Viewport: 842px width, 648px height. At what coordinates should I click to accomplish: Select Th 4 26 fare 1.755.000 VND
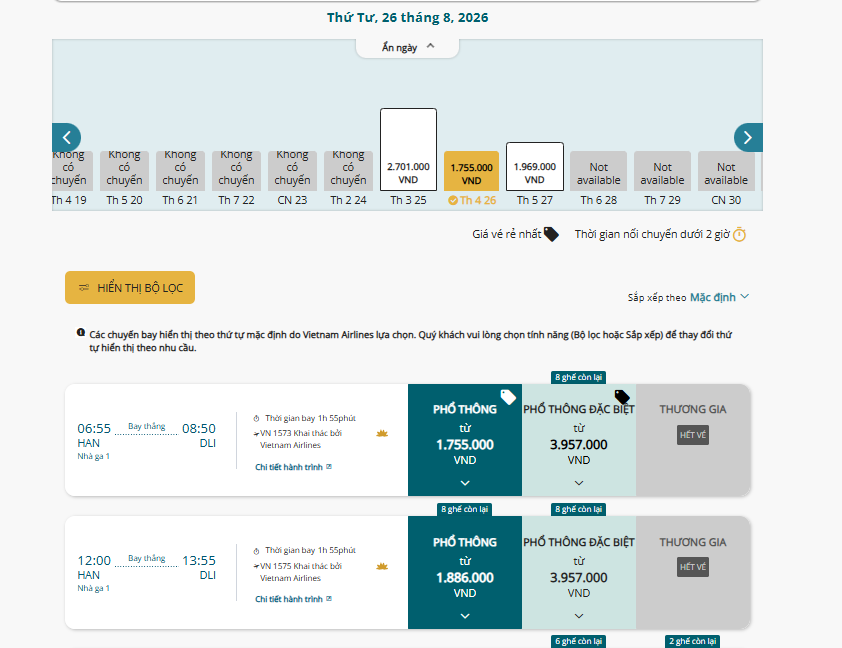coord(471,171)
